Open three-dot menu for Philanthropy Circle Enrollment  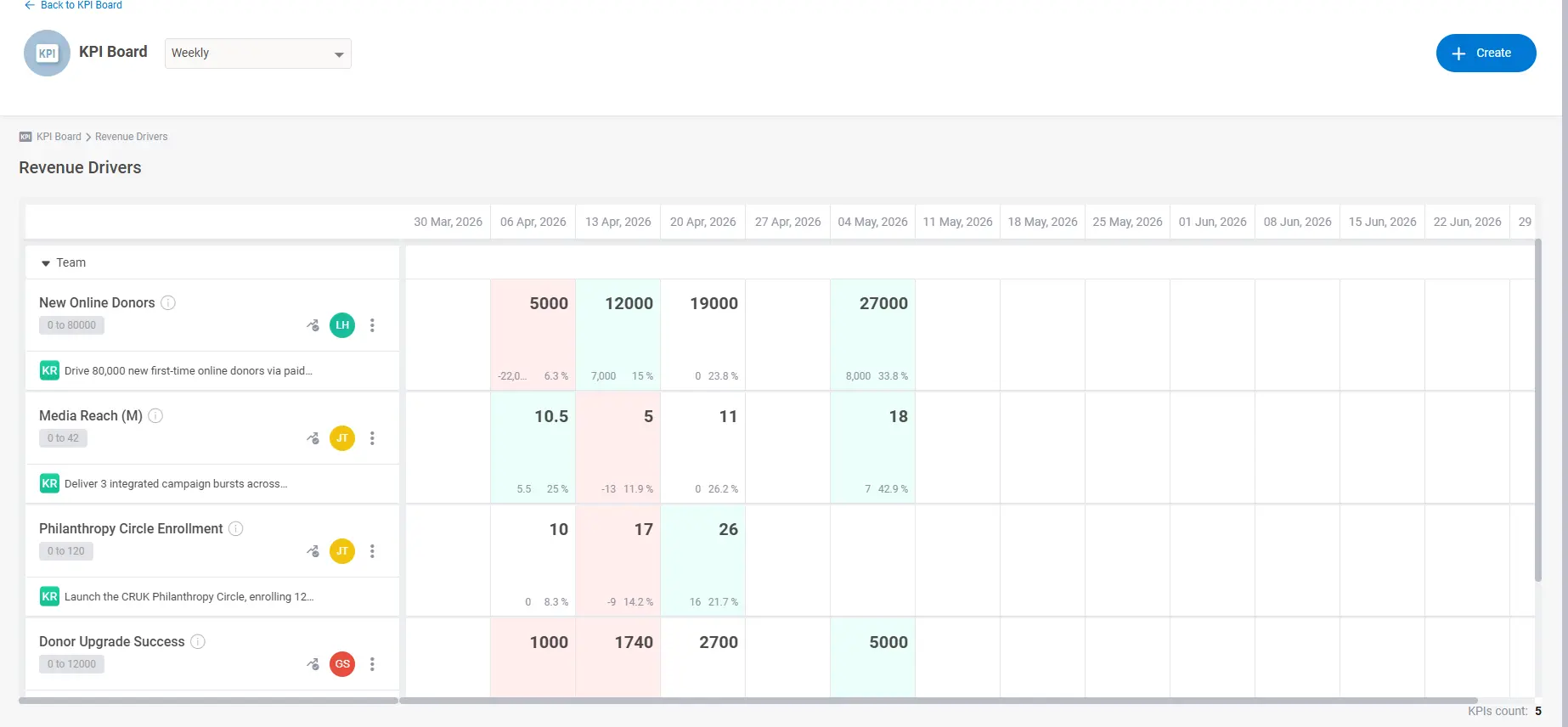[372, 551]
